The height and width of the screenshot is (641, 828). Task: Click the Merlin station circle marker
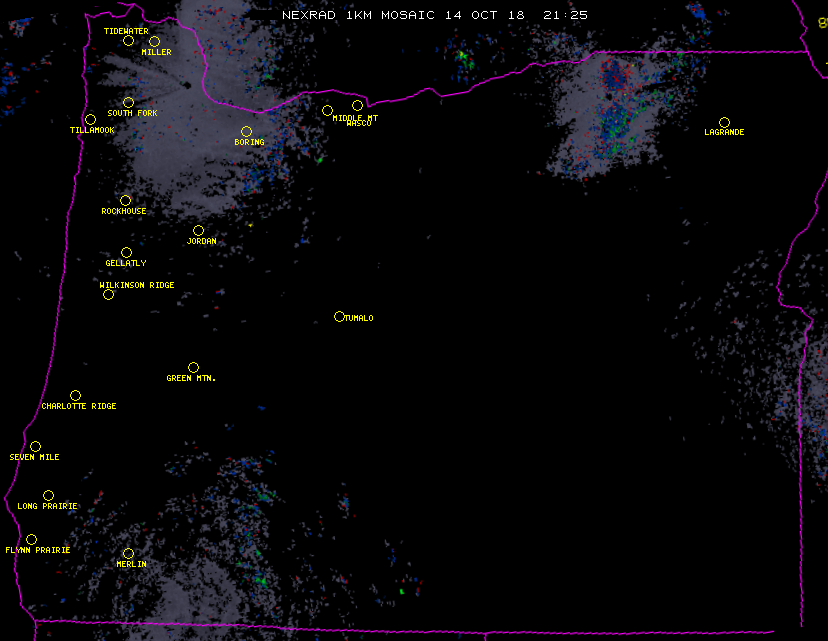(128, 553)
